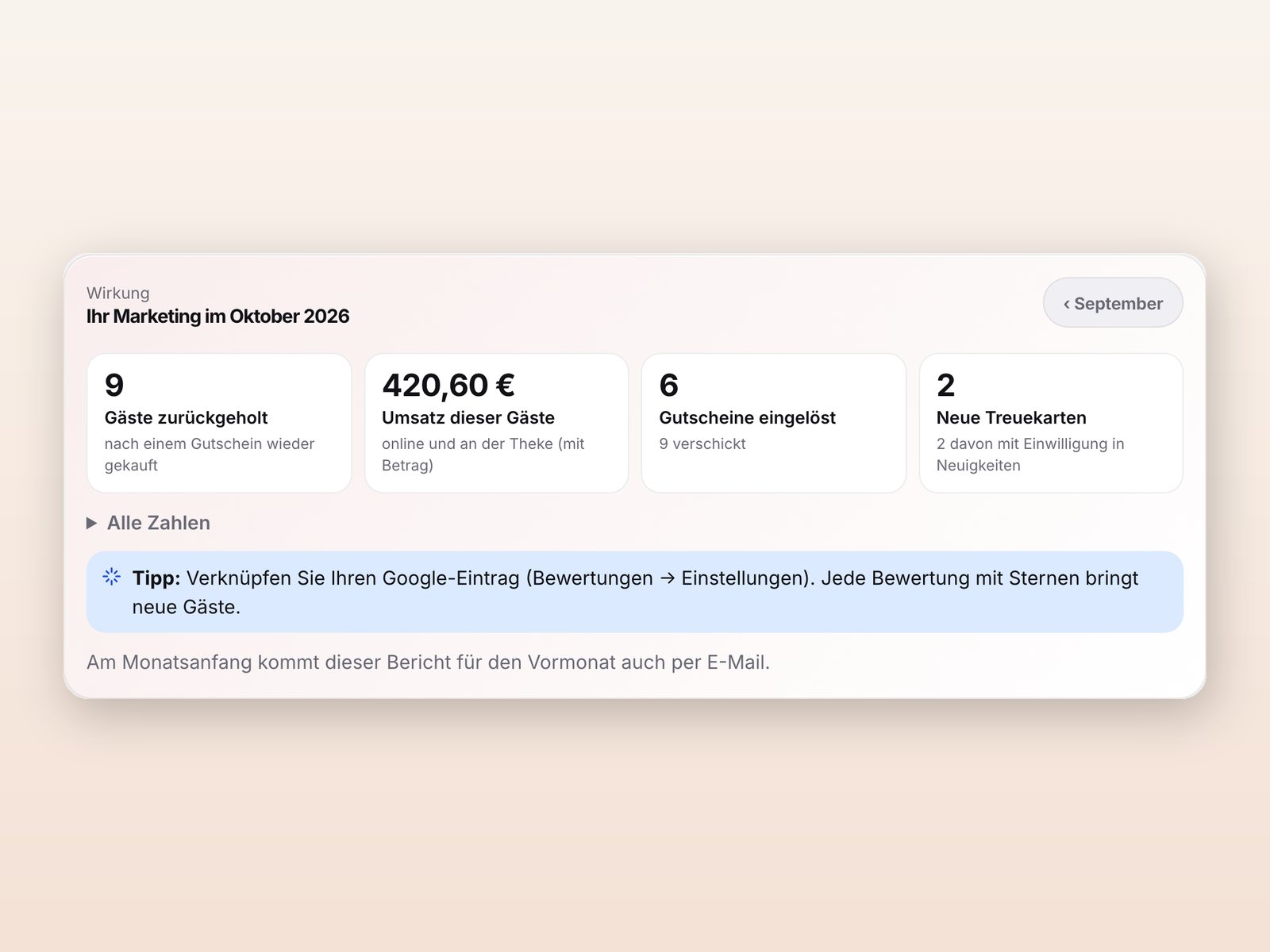Viewport: 1270px width, 952px height.
Task: Click "2 davon mit Einwilligung in Neuigkeiten"
Action: [x=1030, y=455]
